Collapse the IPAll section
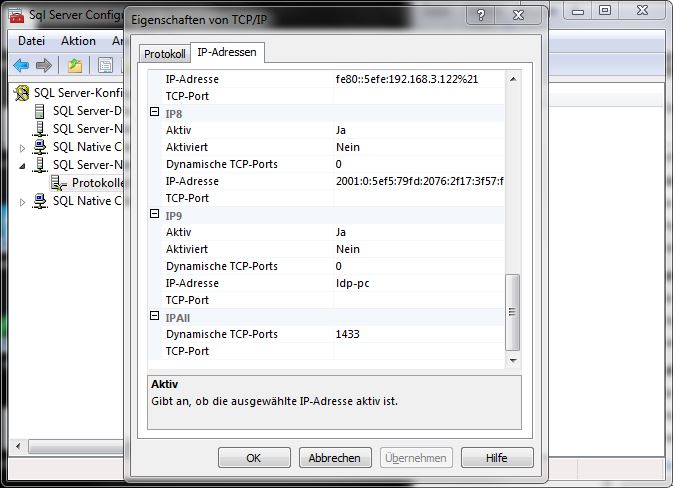 [154, 317]
